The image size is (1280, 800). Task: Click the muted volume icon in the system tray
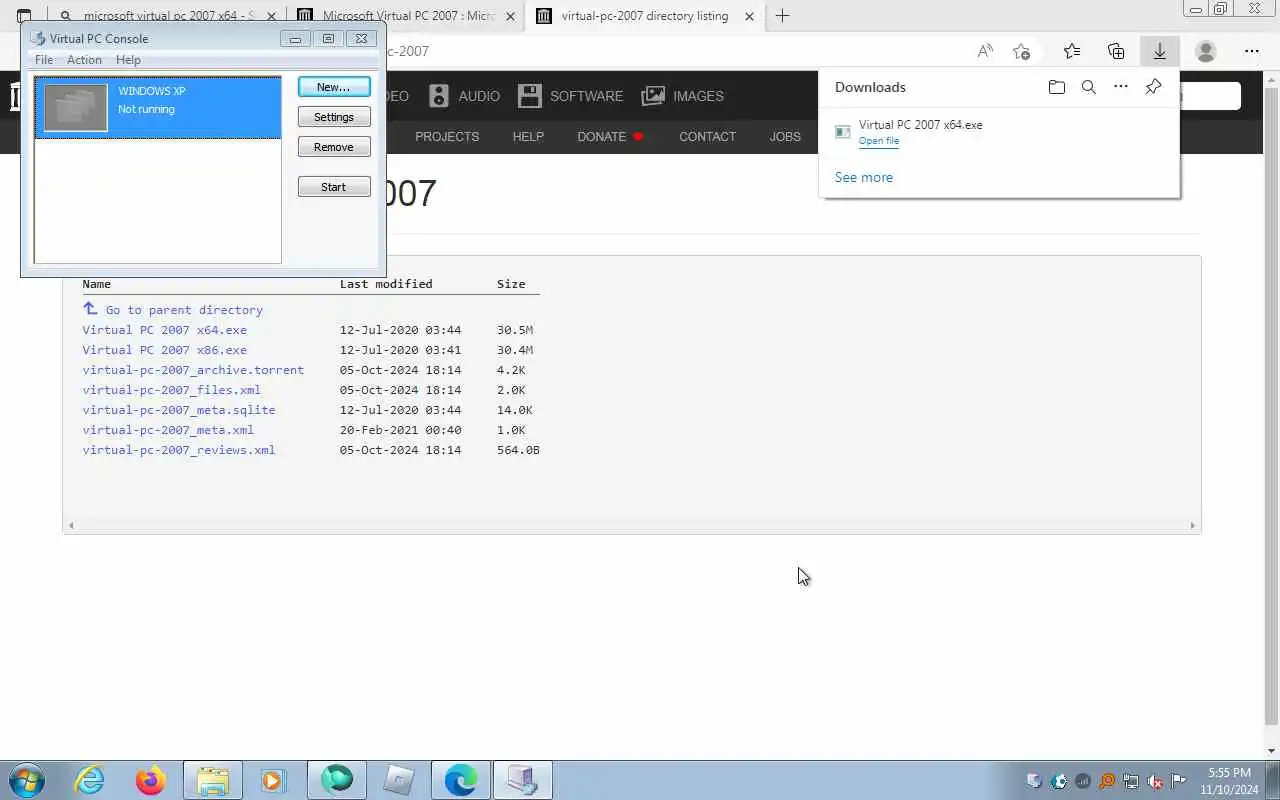pos(1155,781)
